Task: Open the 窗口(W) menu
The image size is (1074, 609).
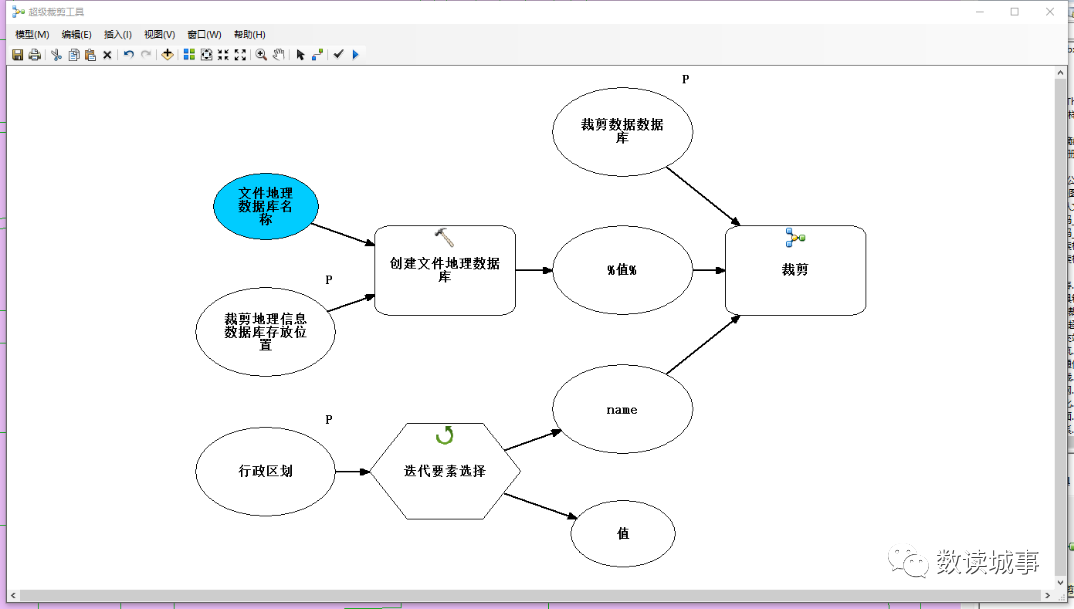Action: [x=204, y=34]
